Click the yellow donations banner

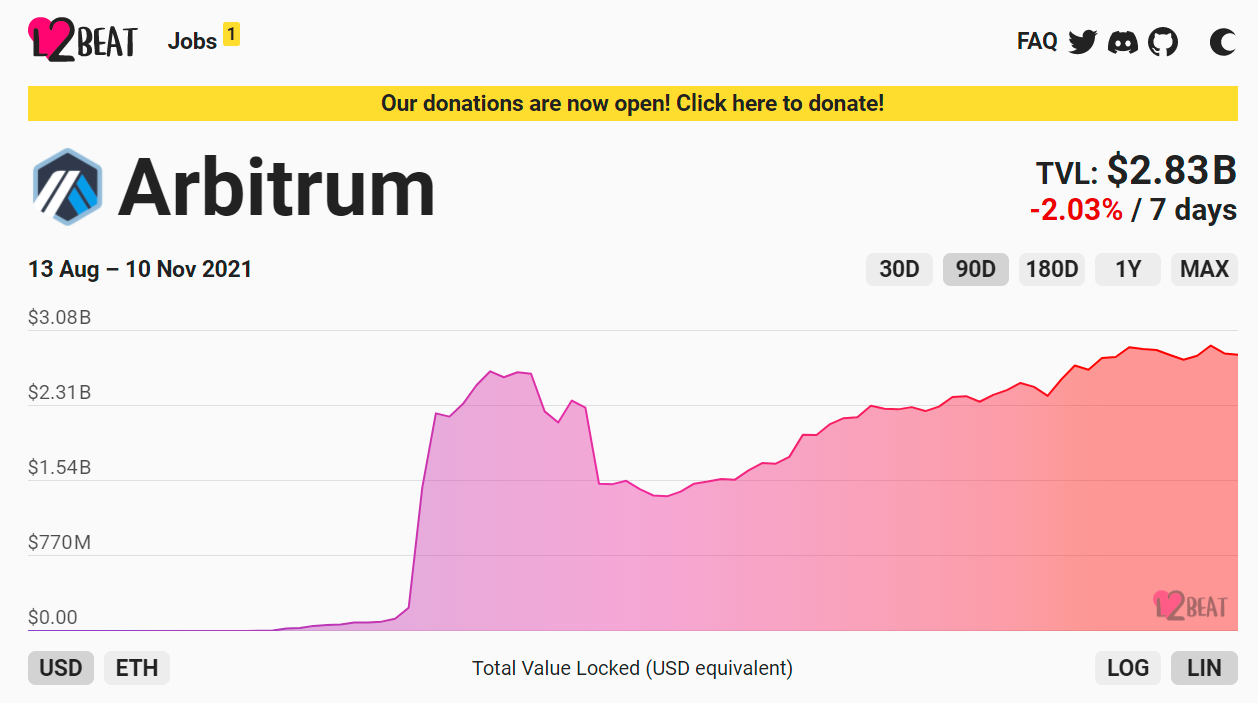tap(632, 103)
